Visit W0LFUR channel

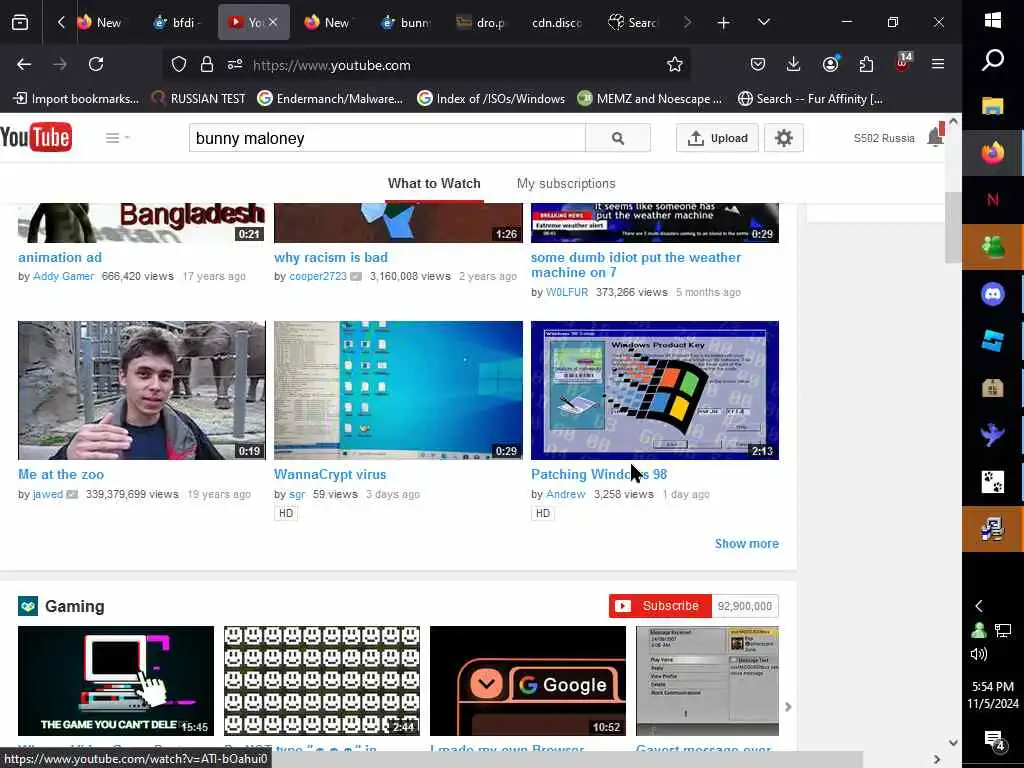567,292
